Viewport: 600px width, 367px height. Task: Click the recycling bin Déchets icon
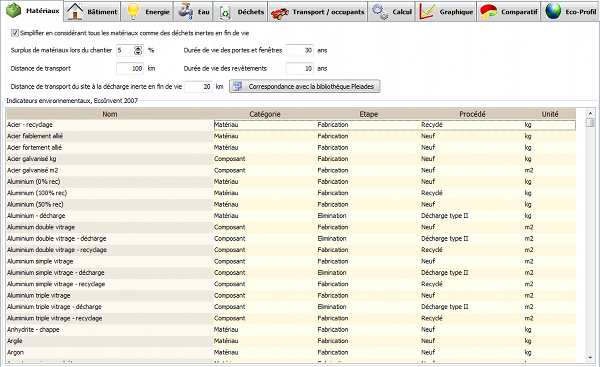(x=225, y=13)
